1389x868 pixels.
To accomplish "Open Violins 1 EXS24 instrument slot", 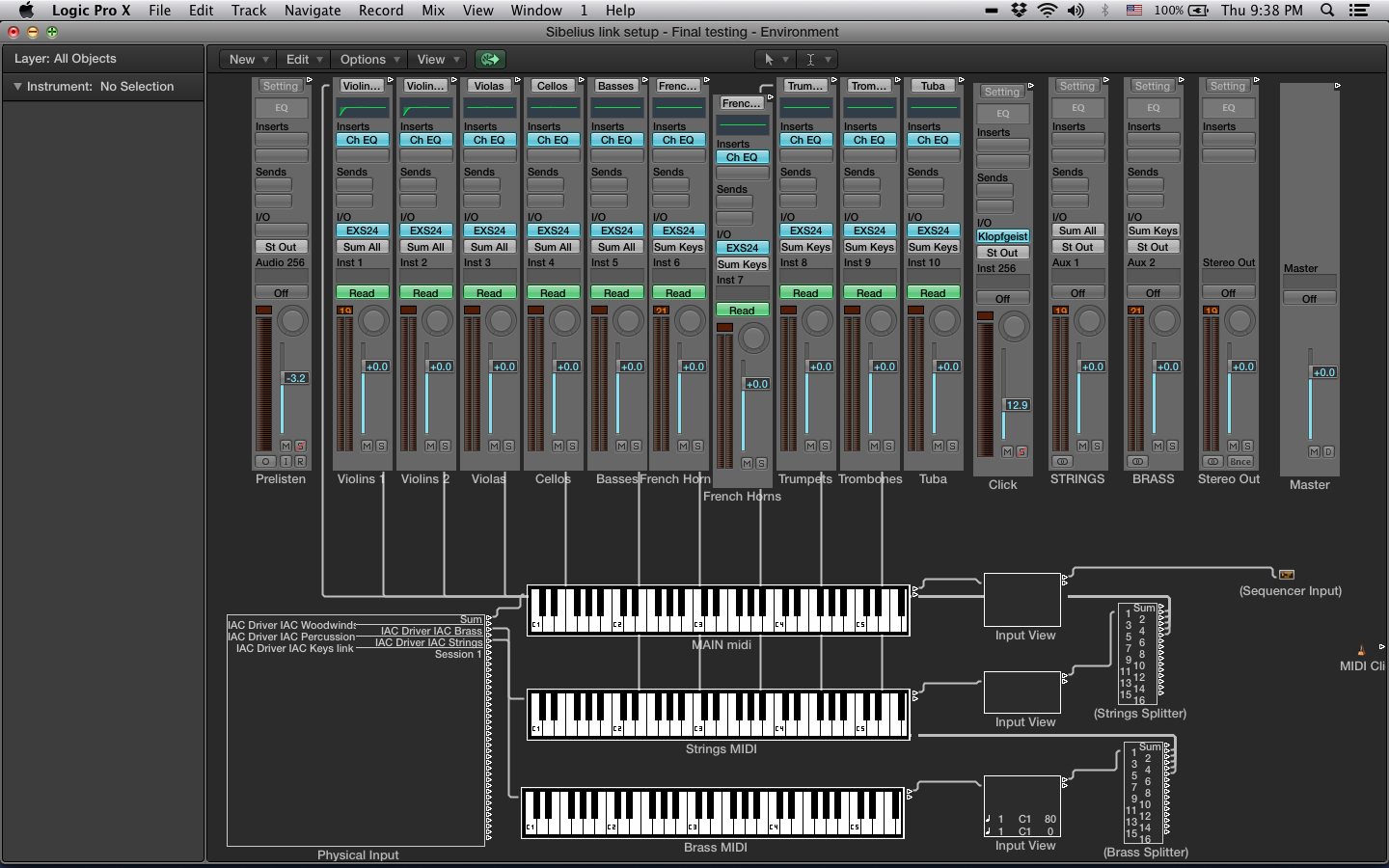I will [x=362, y=231].
